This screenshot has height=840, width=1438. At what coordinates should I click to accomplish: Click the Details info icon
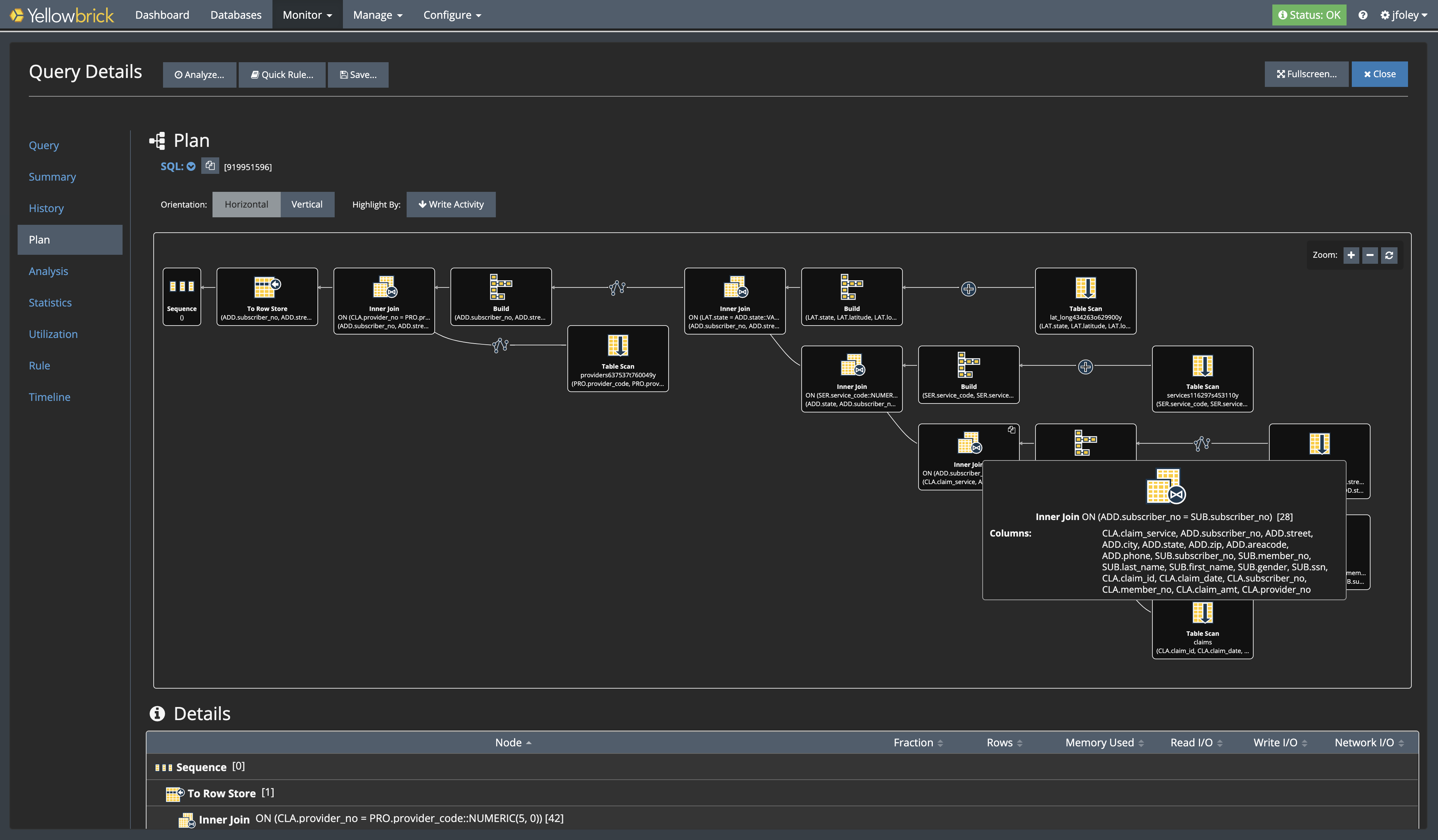[x=157, y=713]
